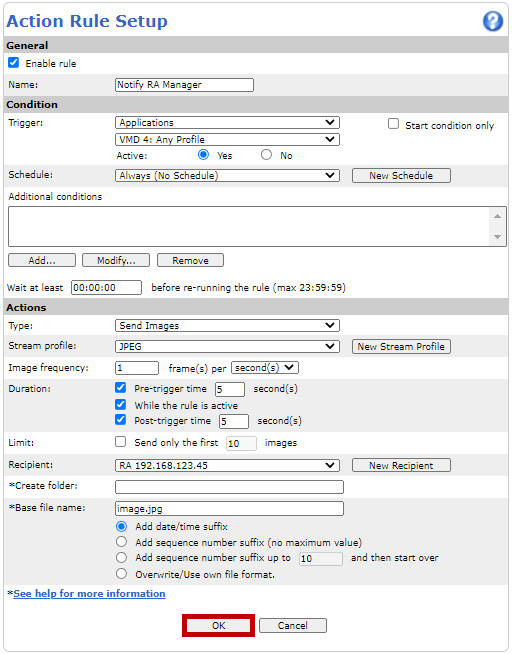Click the Remove condition button
Screen dimensions: 512x654
click(x=190, y=260)
